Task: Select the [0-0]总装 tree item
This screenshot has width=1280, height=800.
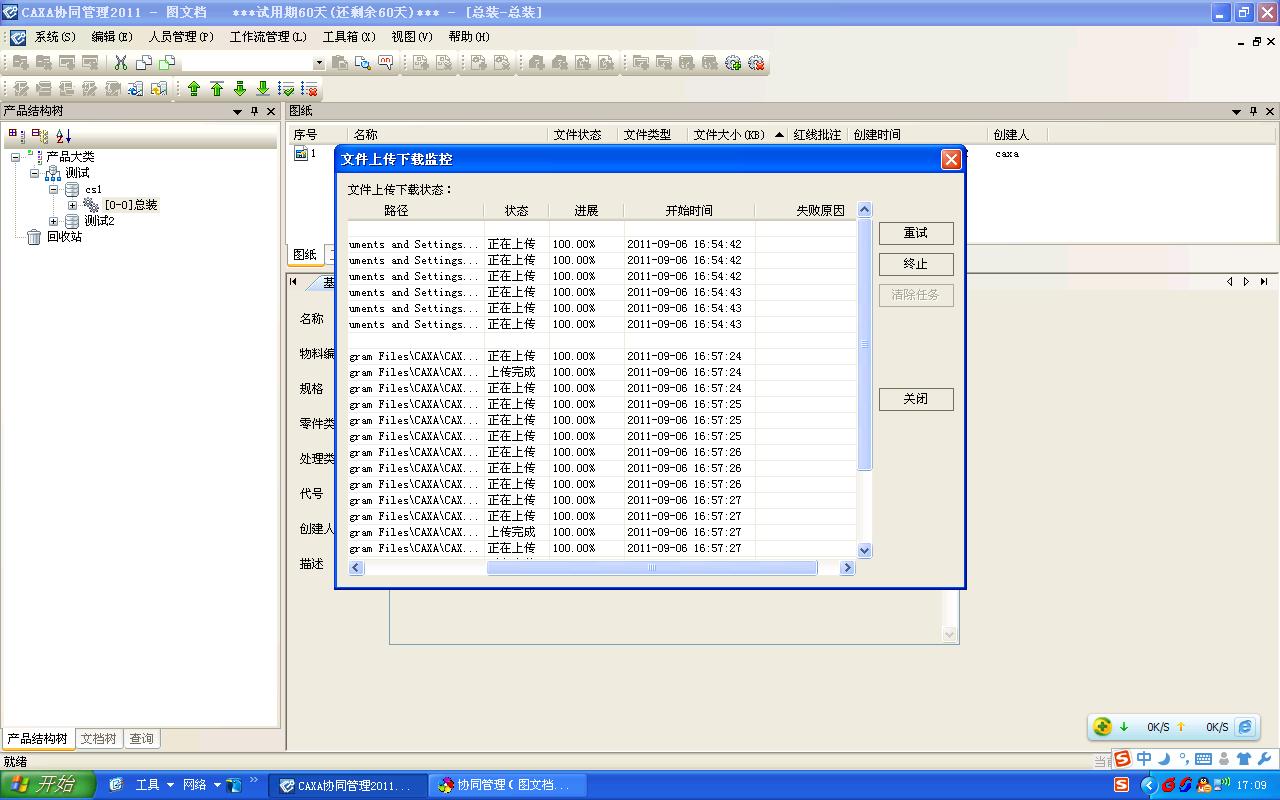Action: (131, 205)
